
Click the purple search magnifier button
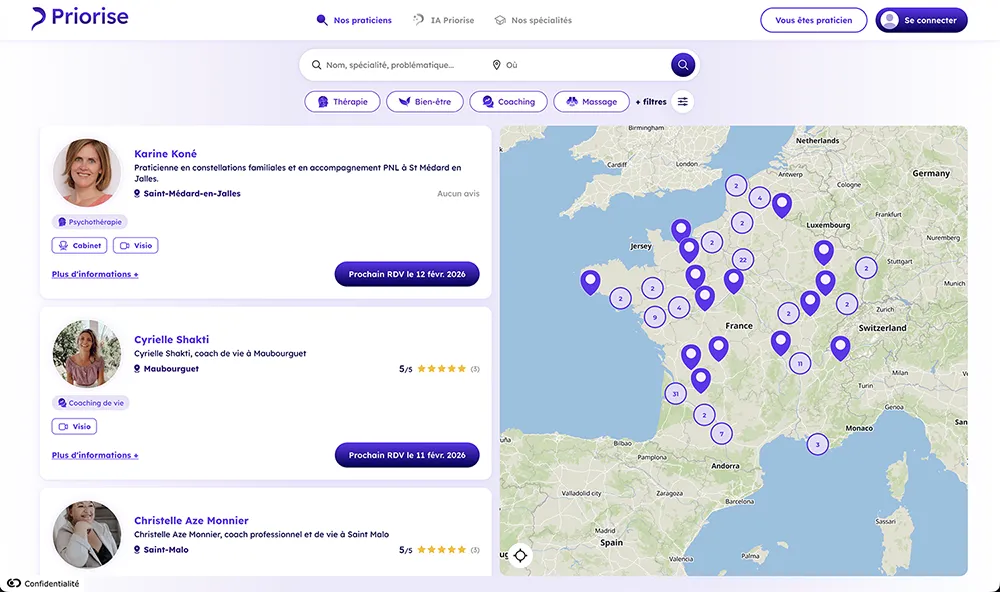click(x=682, y=64)
